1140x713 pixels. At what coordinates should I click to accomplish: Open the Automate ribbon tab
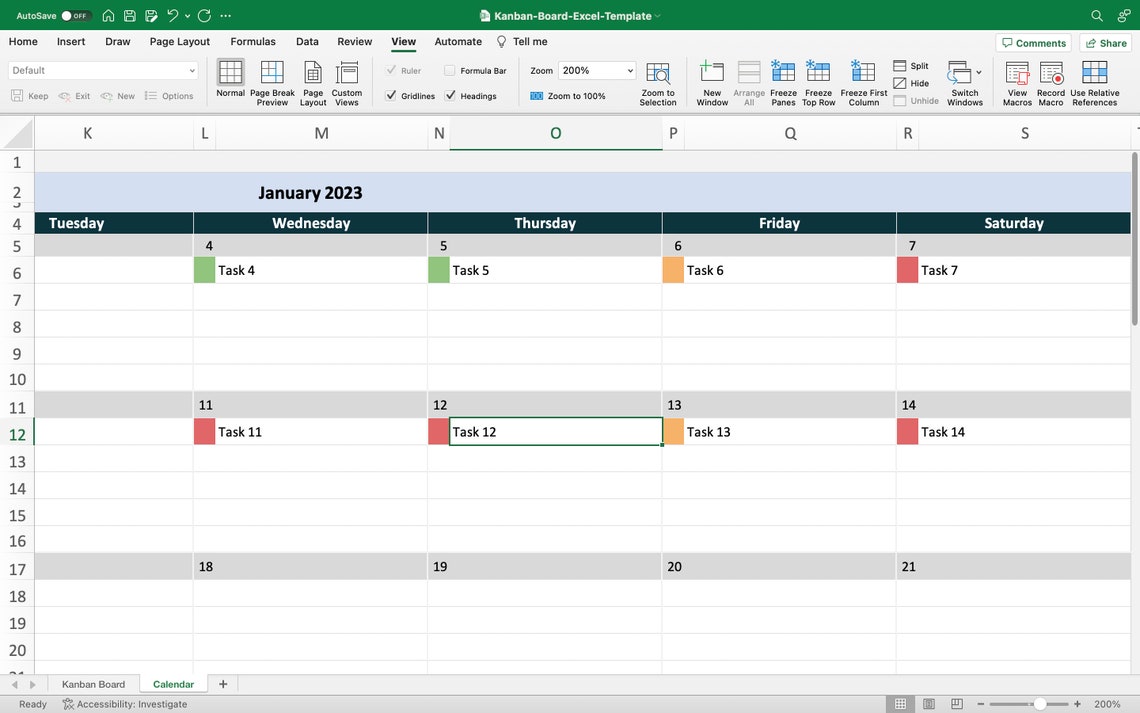point(458,41)
